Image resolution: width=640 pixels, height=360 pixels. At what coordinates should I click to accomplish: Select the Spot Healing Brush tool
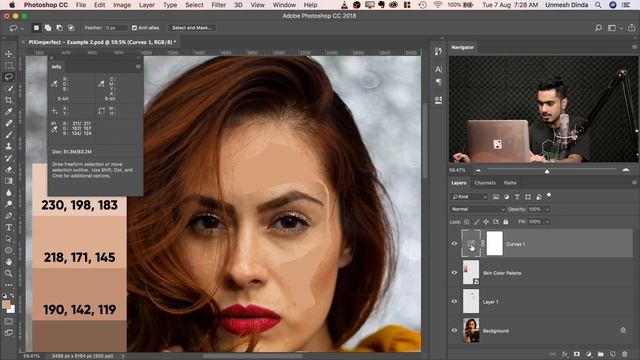[9, 123]
